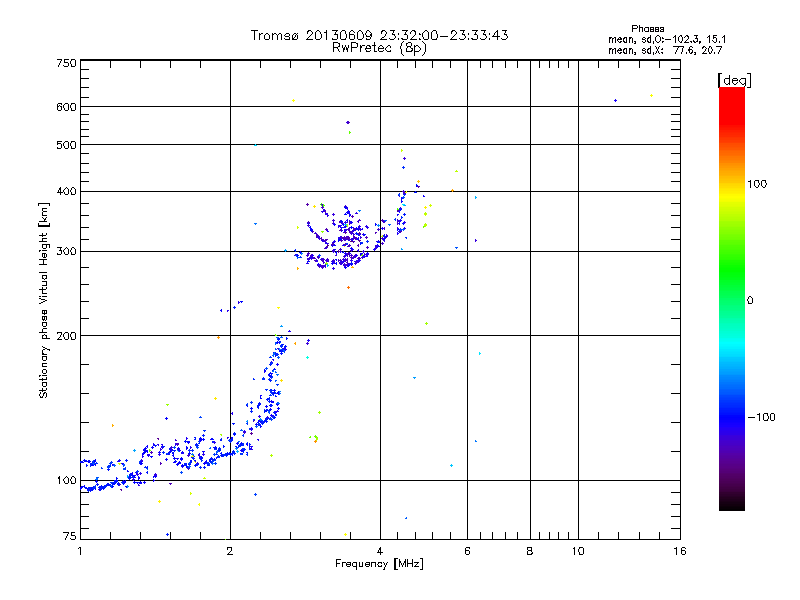Click the black bottom of the phase colorbar
This screenshot has height=600, width=800.
[x=732, y=503]
